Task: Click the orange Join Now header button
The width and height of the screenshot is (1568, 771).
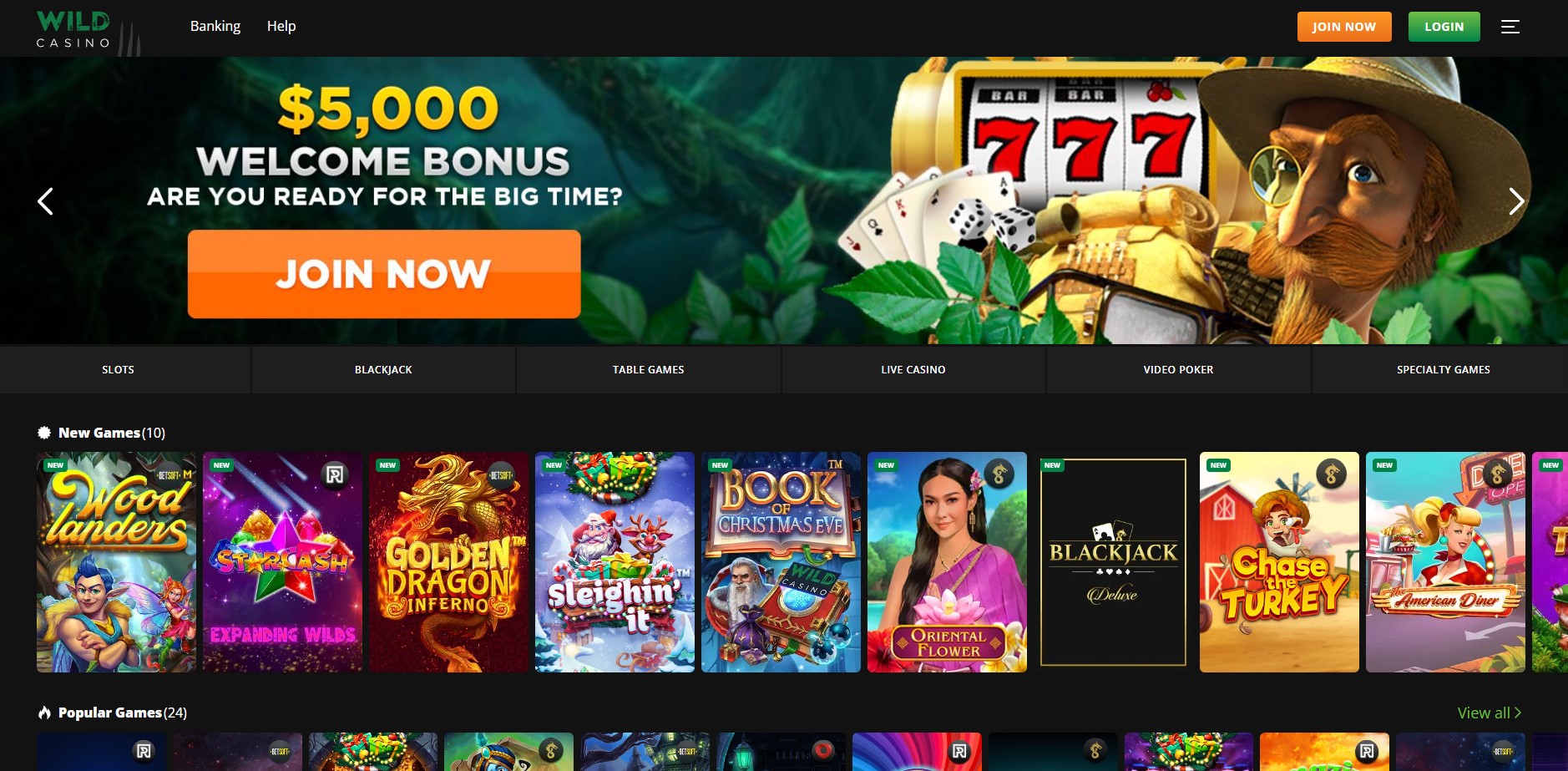Action: click(1344, 27)
